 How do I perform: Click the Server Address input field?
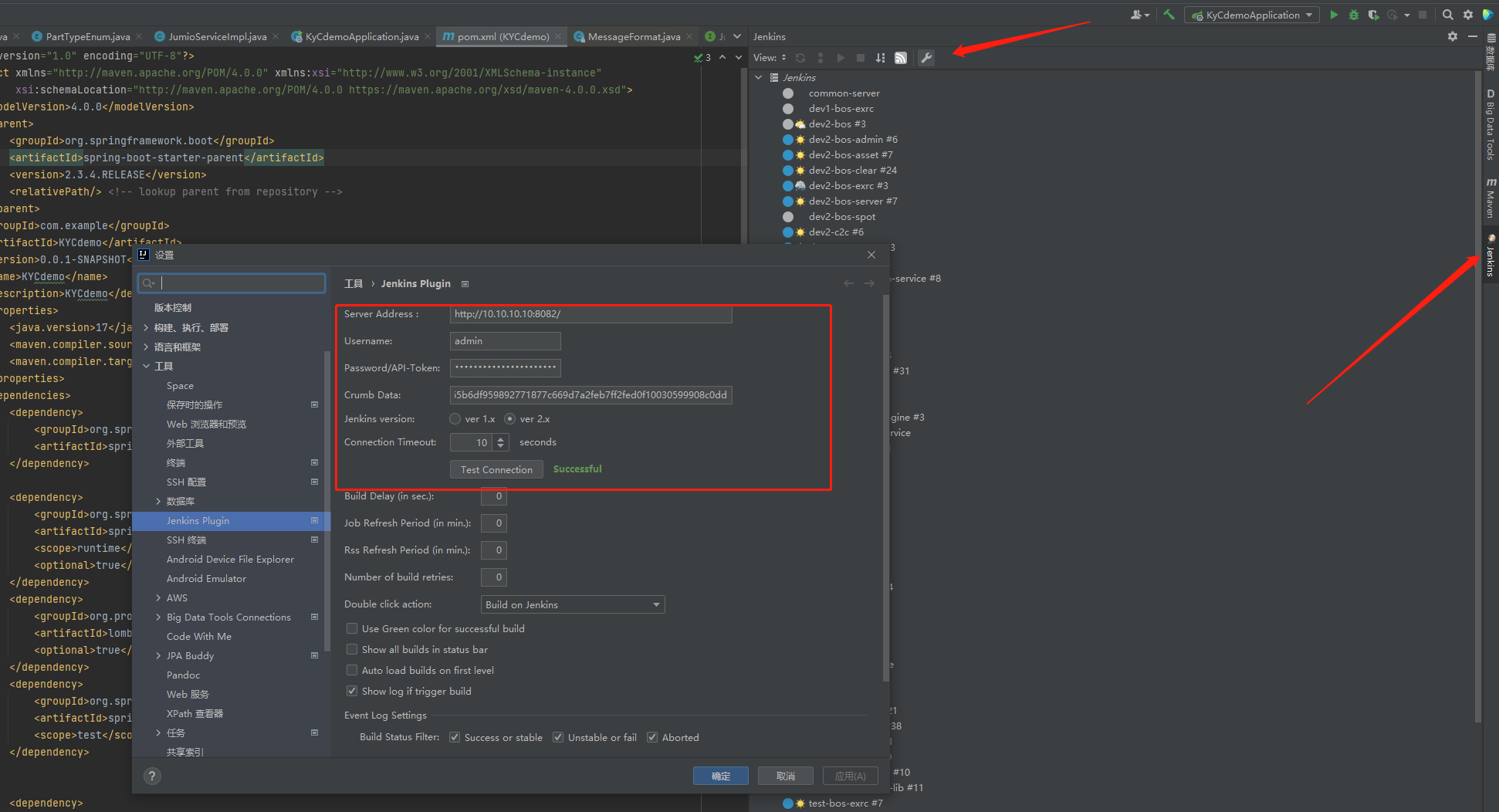click(x=590, y=314)
